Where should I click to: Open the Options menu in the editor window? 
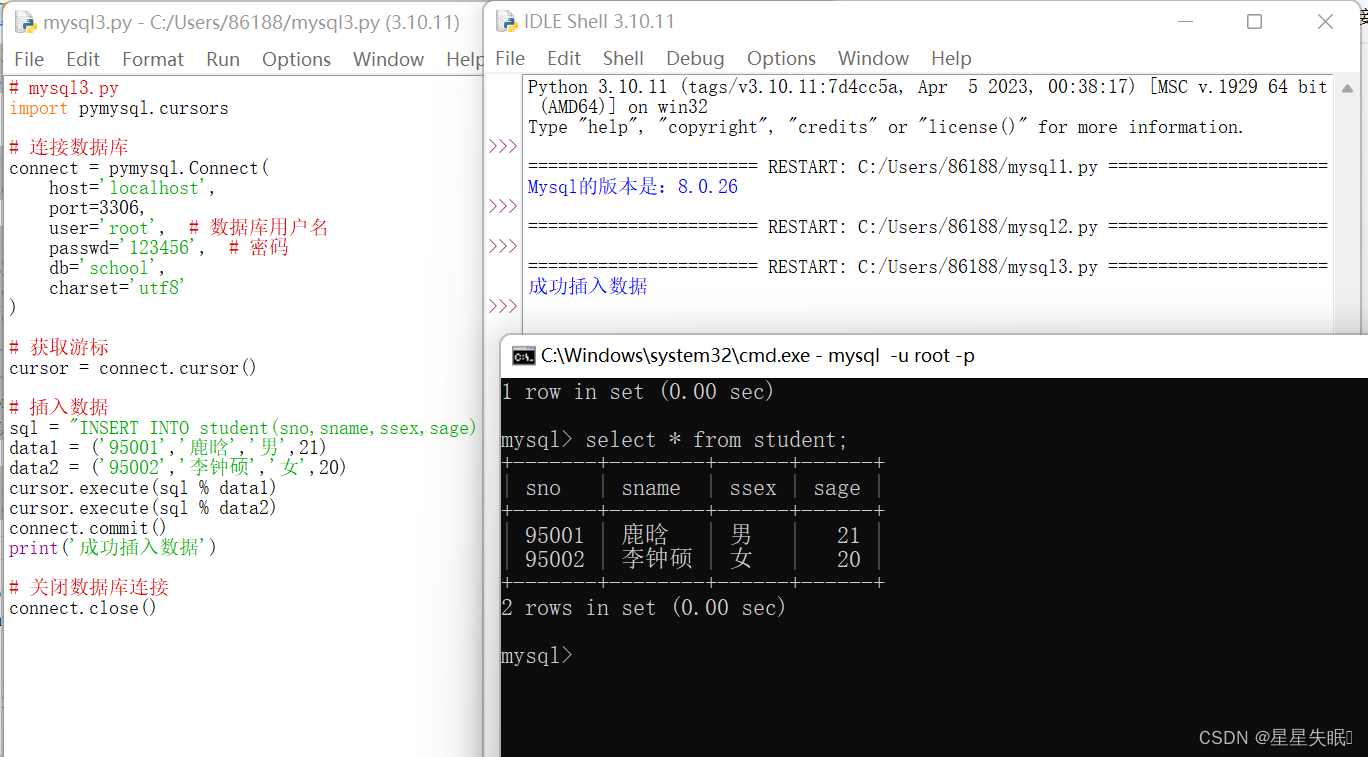[x=296, y=59]
